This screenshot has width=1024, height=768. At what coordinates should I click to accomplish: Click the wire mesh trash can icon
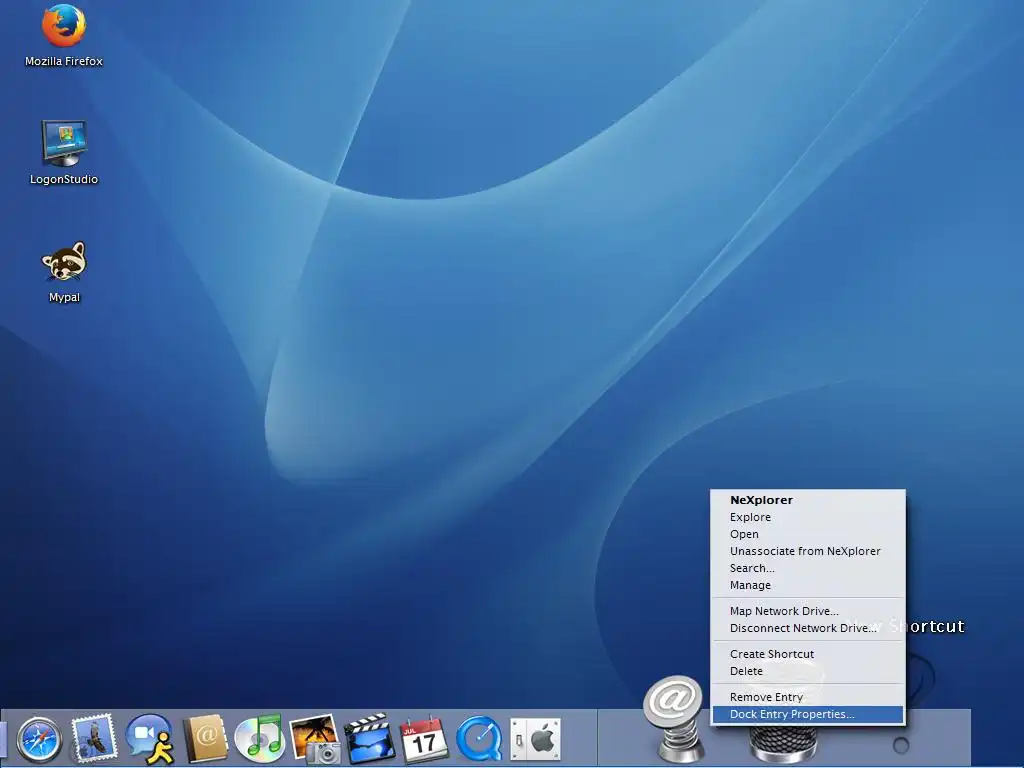782,743
